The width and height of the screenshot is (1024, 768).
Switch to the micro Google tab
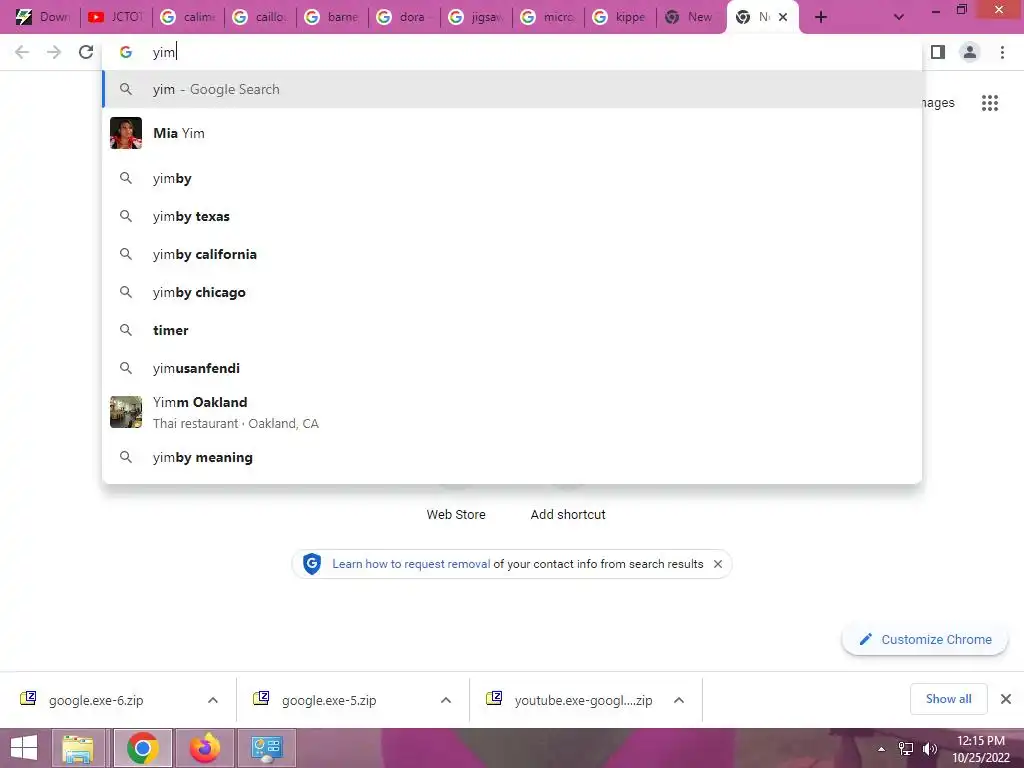[548, 17]
